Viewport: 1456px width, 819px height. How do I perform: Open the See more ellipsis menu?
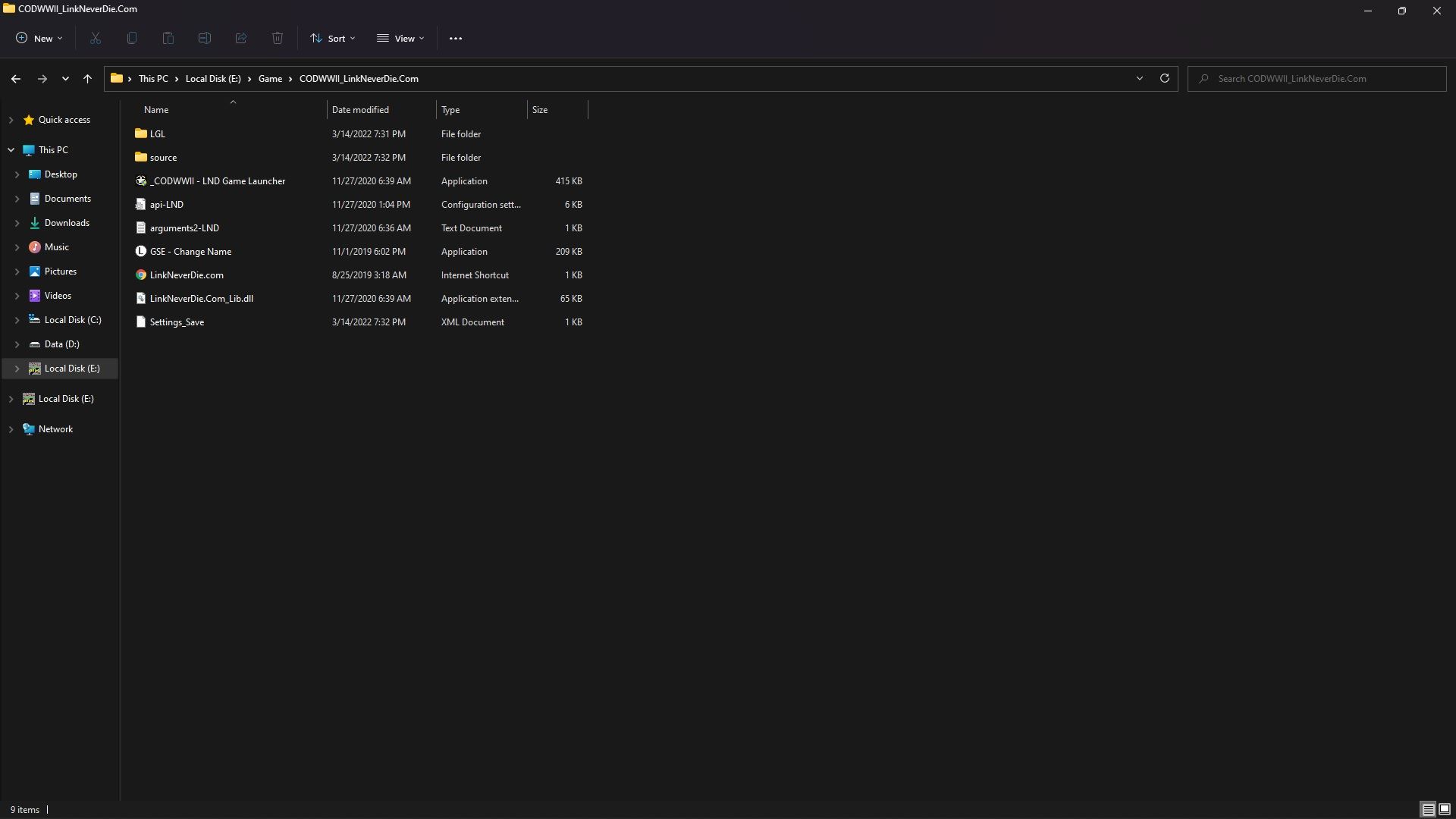(x=456, y=39)
